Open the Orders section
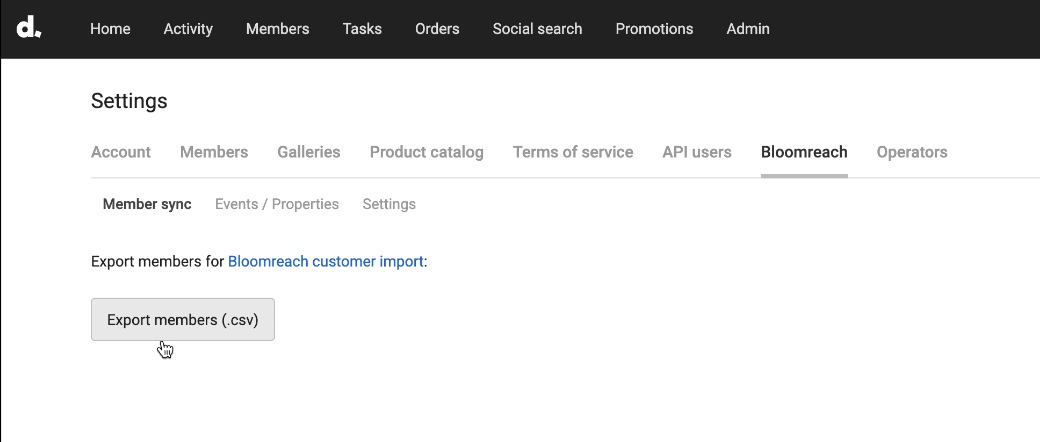 pyautogui.click(x=437, y=29)
